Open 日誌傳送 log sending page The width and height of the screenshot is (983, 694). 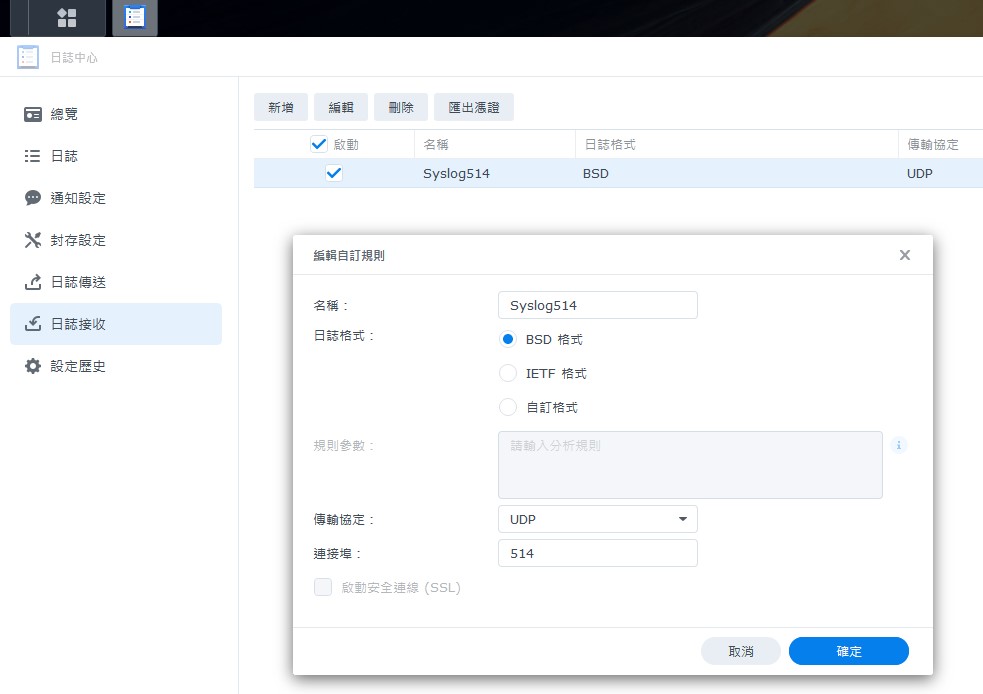(x=78, y=282)
